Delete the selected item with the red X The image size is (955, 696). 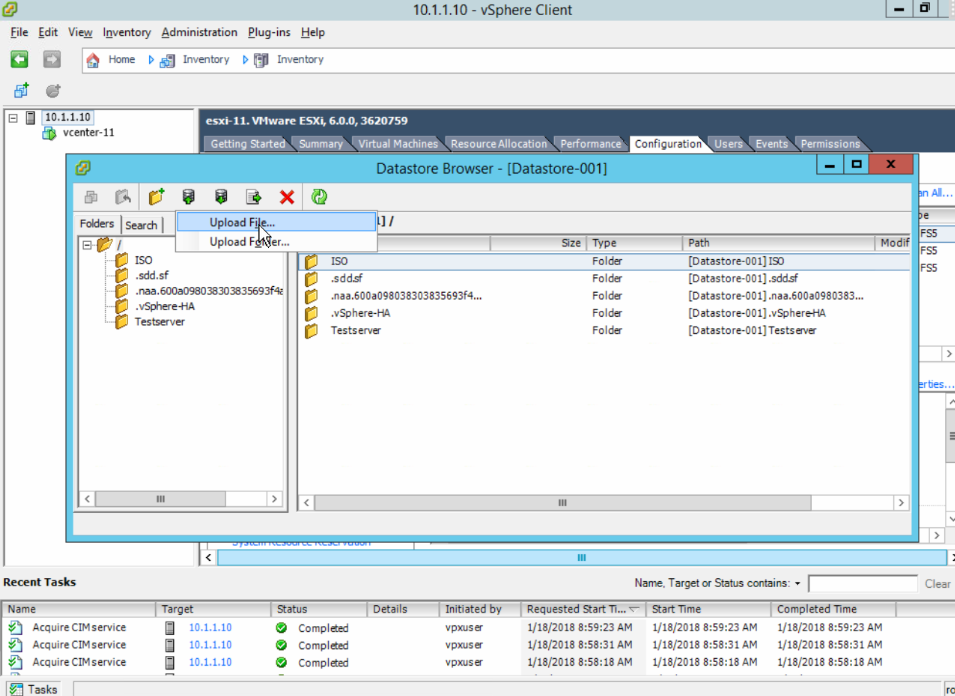[x=287, y=197]
